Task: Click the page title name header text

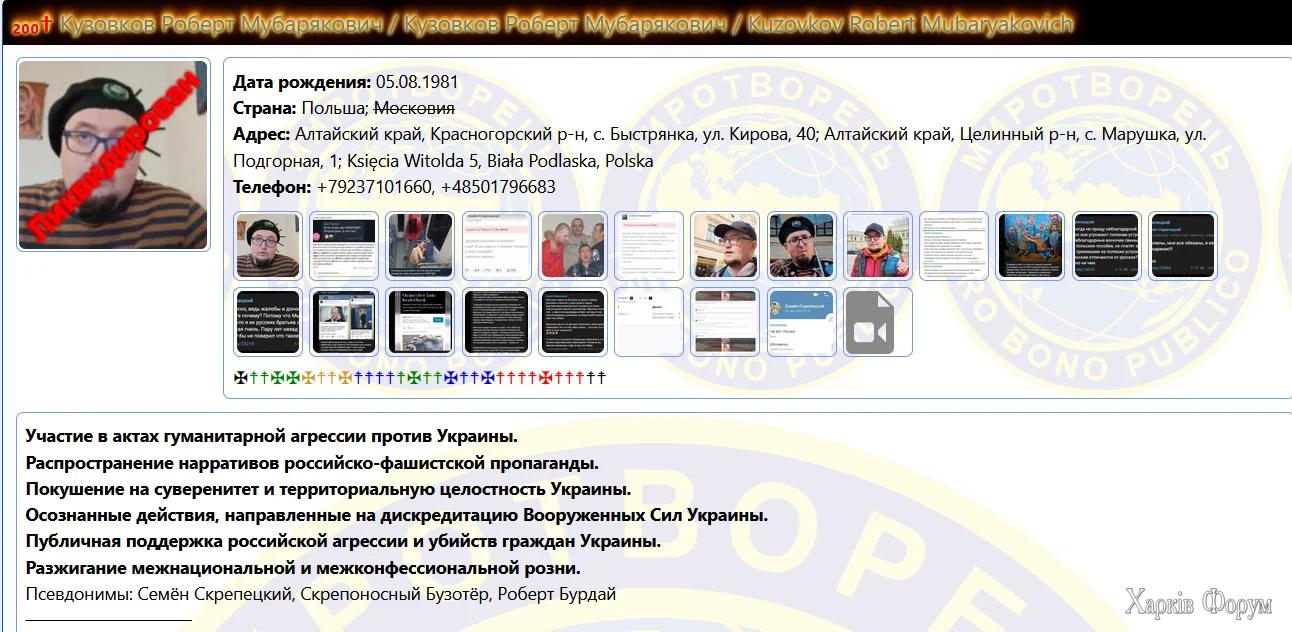Action: point(567,23)
